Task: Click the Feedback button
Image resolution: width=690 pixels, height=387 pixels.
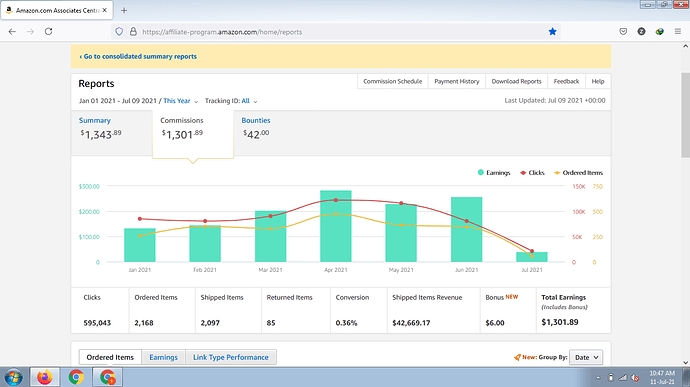Action: click(x=566, y=81)
